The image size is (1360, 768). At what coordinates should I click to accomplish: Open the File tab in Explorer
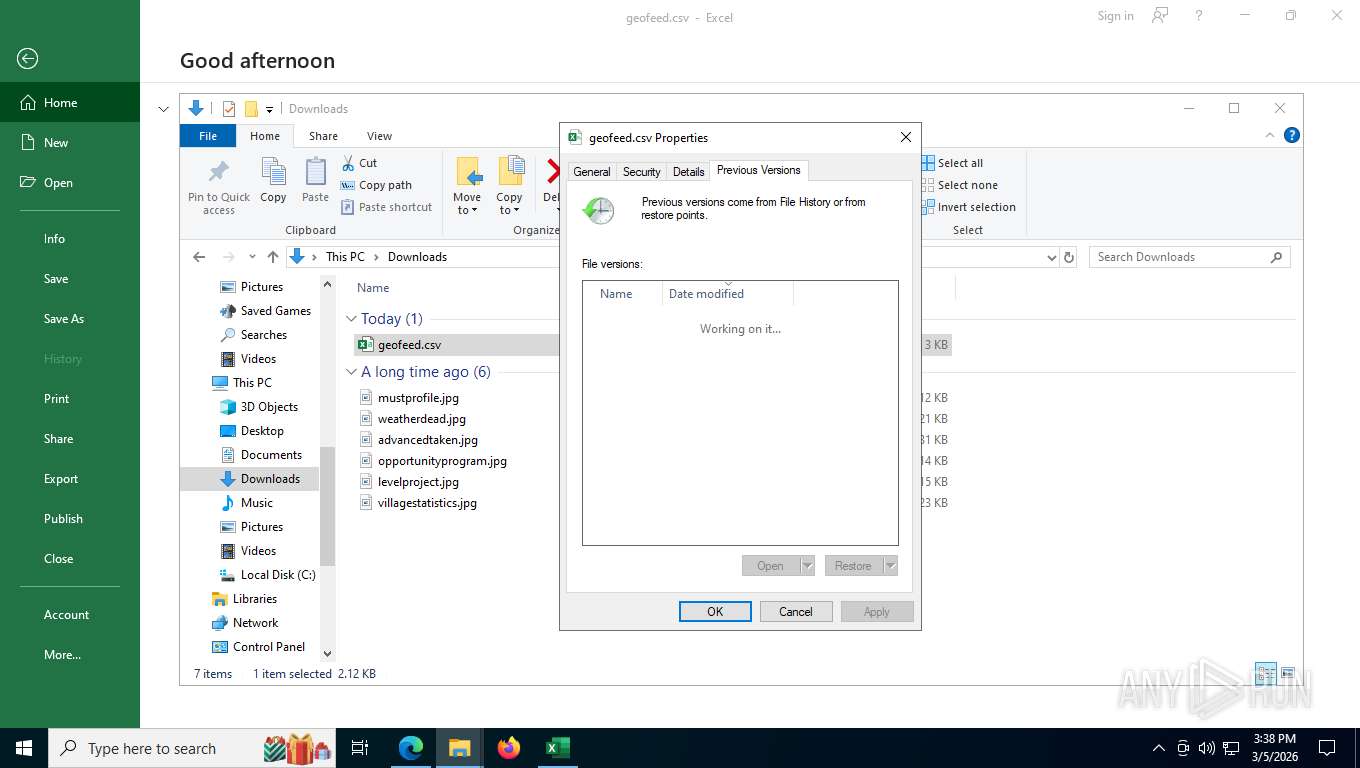(208, 136)
